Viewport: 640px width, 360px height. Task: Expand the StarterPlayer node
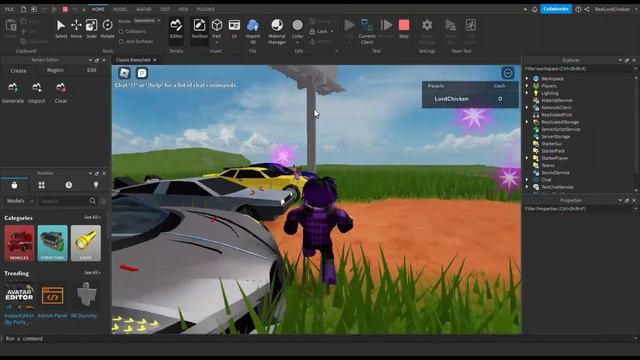tap(527, 158)
